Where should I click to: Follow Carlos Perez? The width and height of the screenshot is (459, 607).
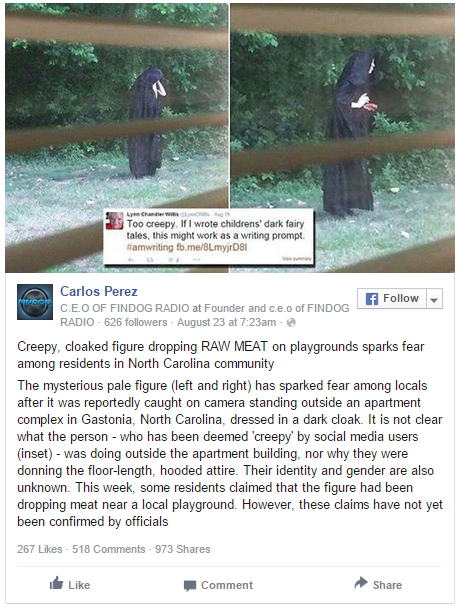[392, 298]
